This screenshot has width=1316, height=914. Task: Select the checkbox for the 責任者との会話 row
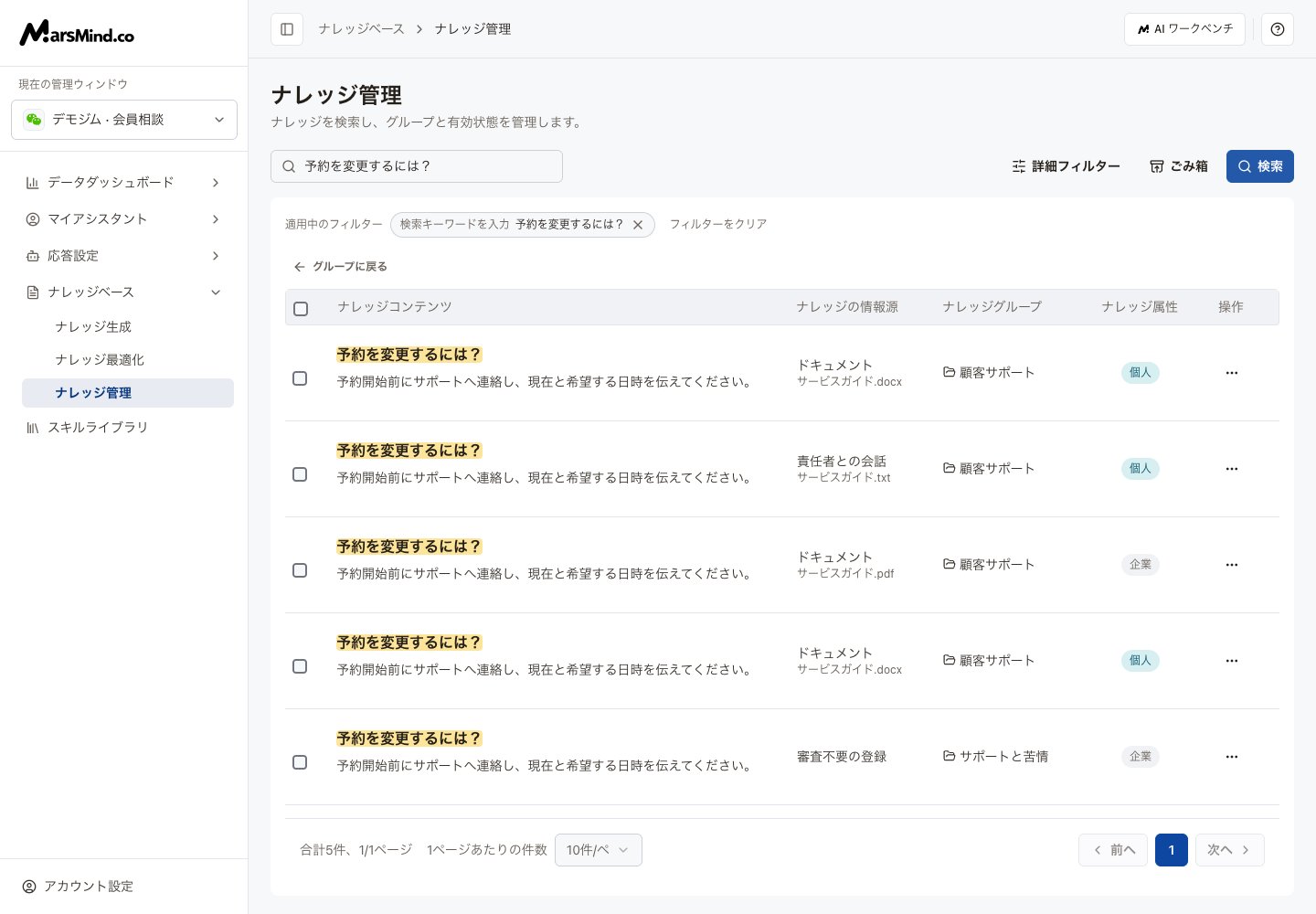tap(300, 474)
